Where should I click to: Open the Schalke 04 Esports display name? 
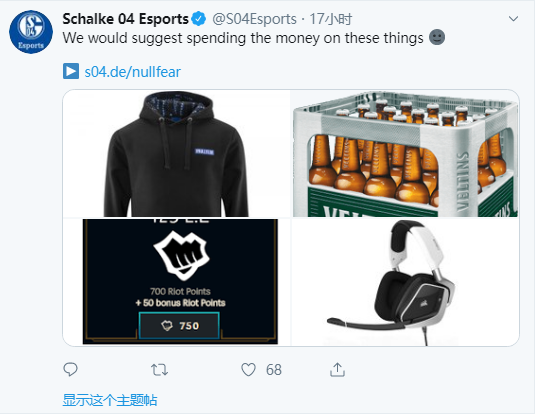(126, 19)
